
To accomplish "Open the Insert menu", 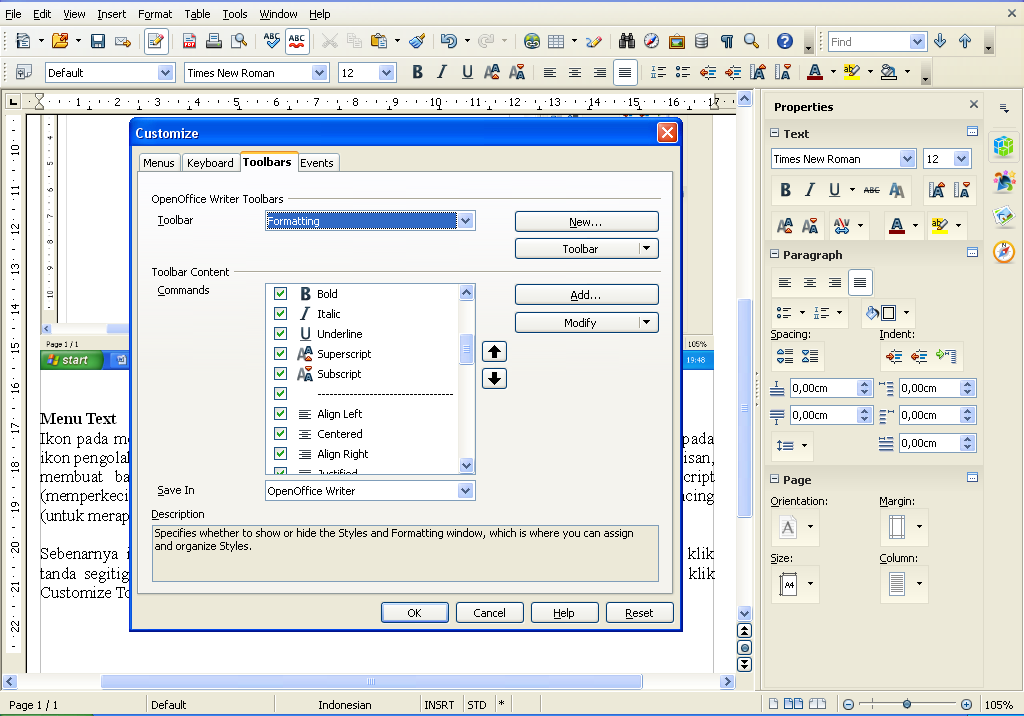I will tap(111, 14).
